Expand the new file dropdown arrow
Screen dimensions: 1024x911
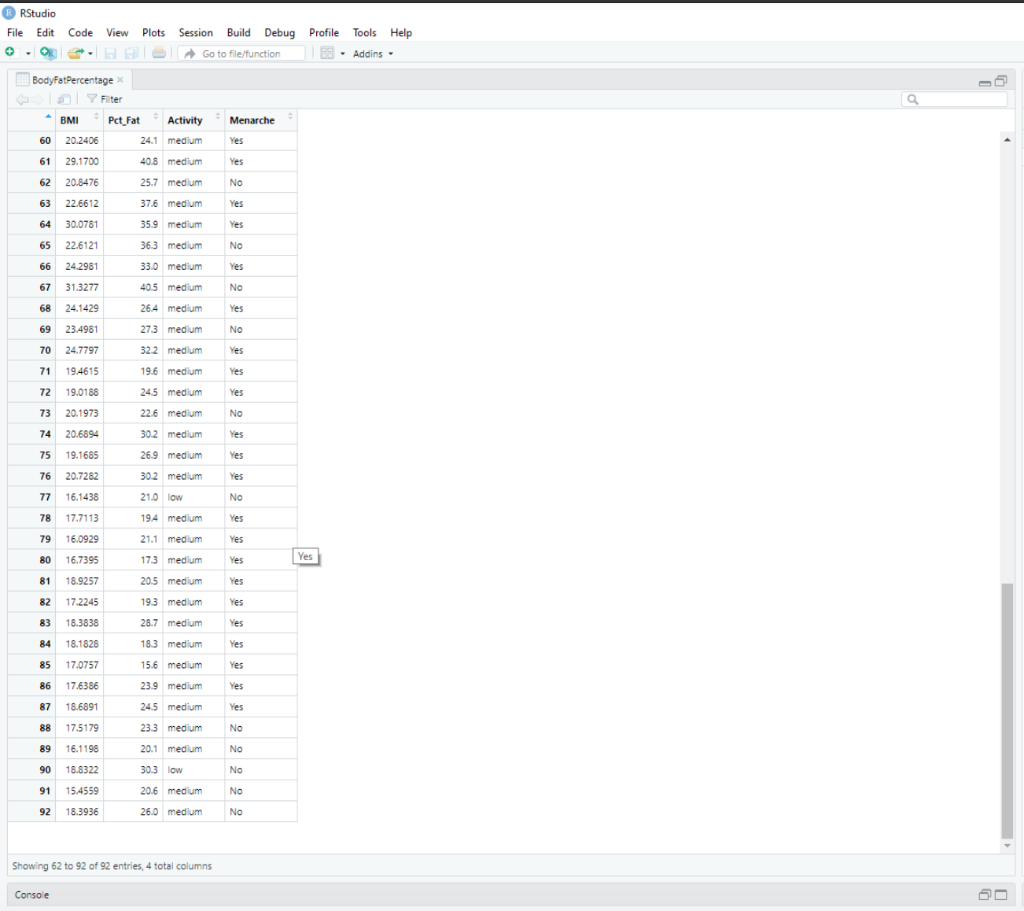tap(28, 53)
